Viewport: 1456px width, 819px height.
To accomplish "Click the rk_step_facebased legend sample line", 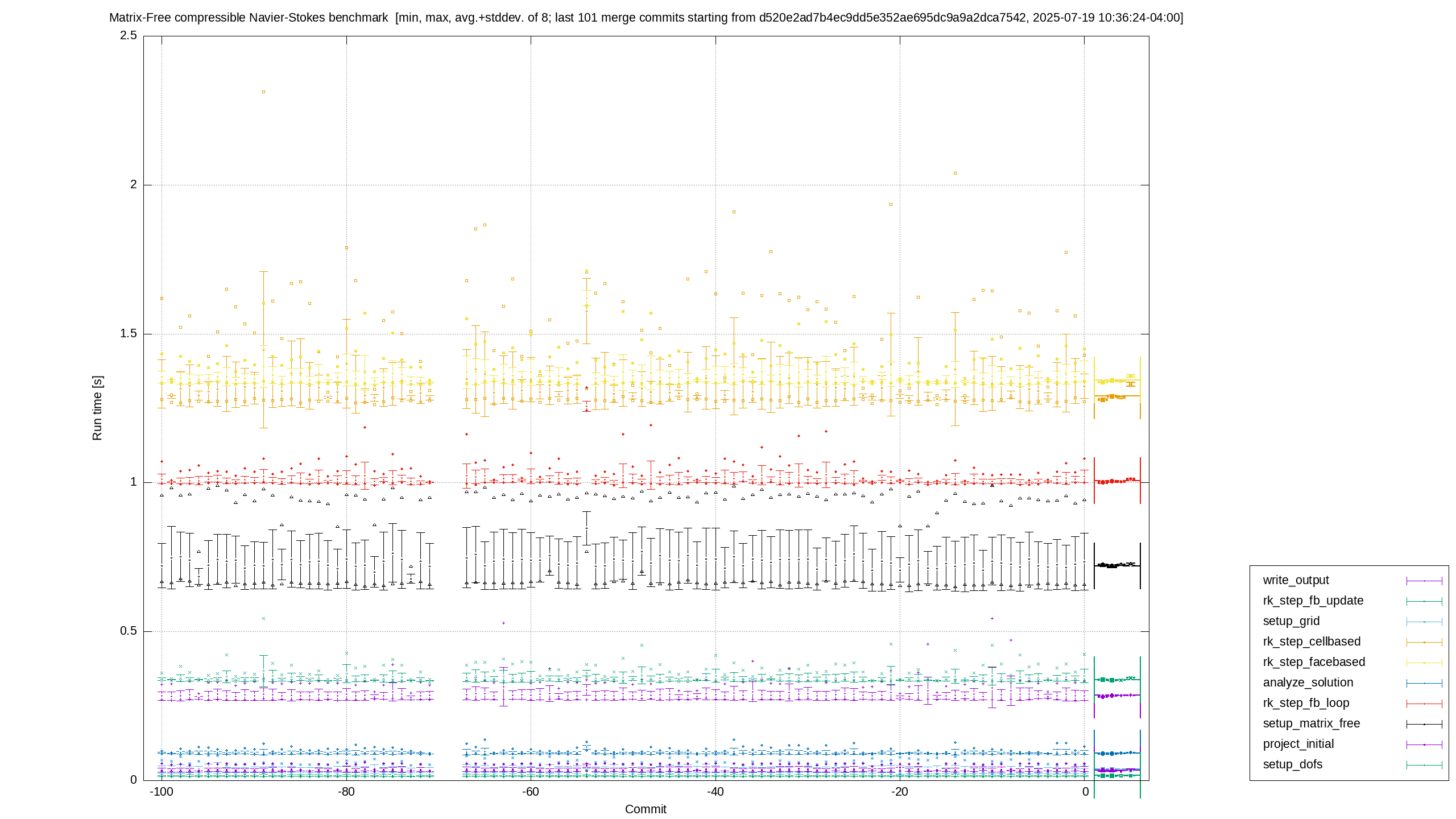I will click(1424, 663).
